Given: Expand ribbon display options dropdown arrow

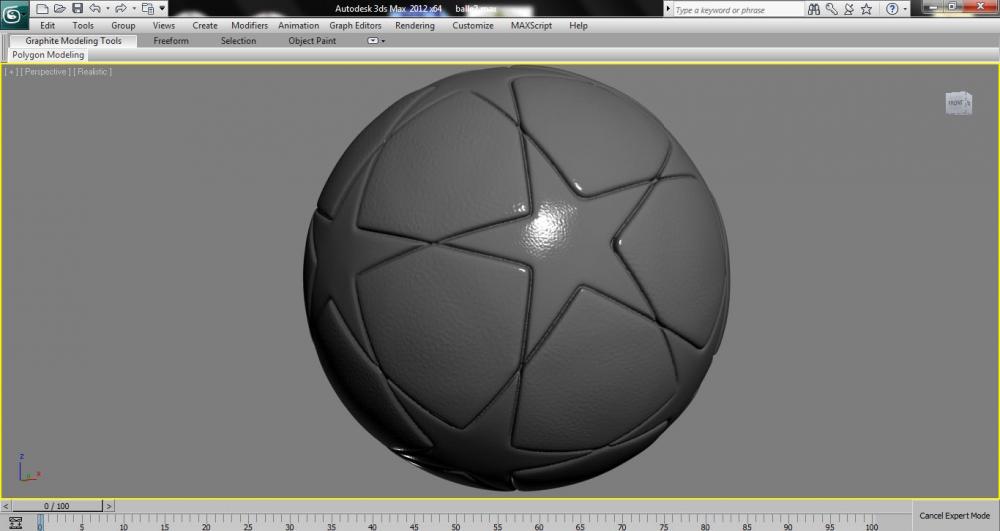Looking at the screenshot, I should coord(383,41).
